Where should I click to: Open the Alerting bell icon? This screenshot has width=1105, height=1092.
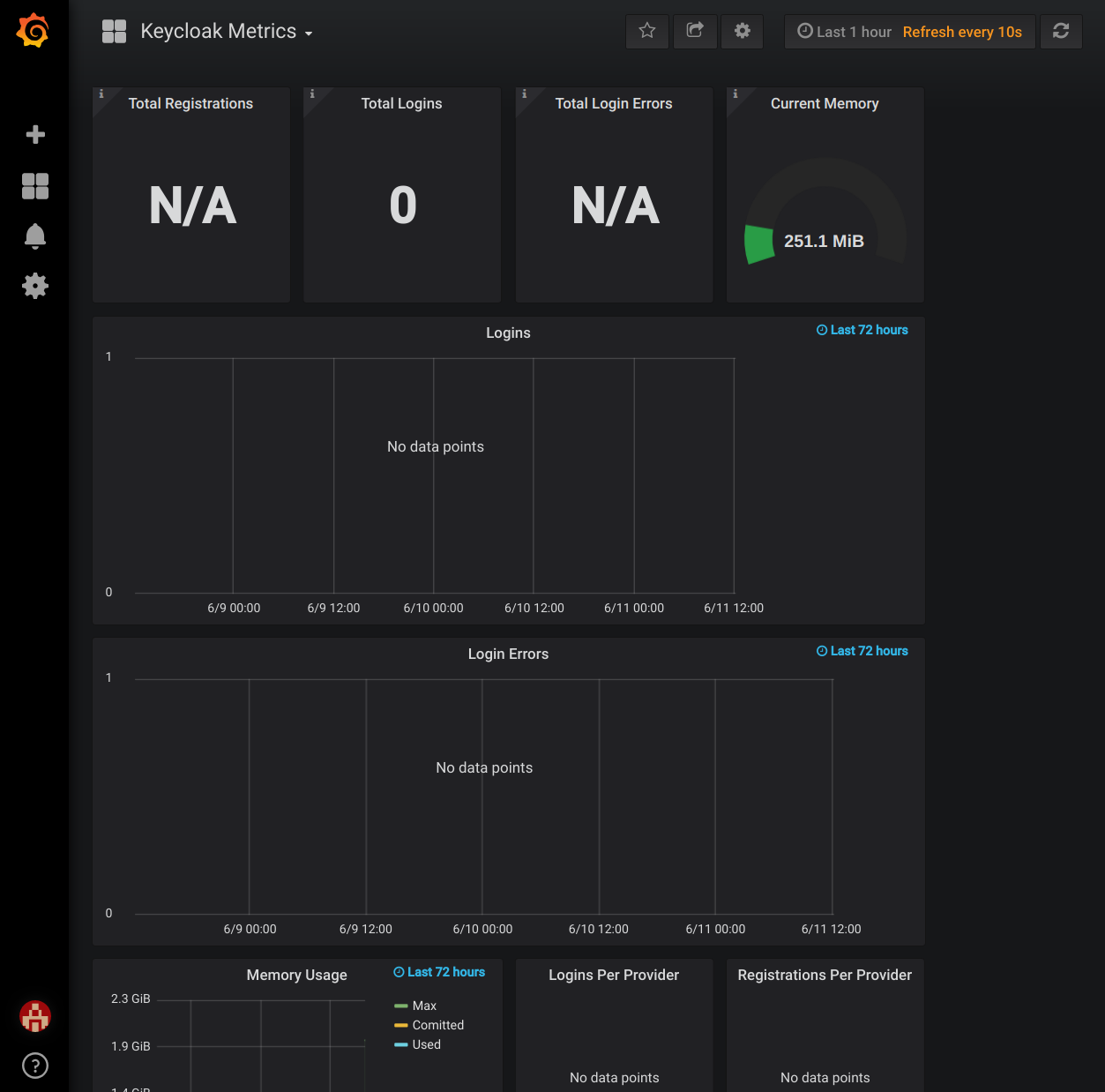tap(35, 236)
